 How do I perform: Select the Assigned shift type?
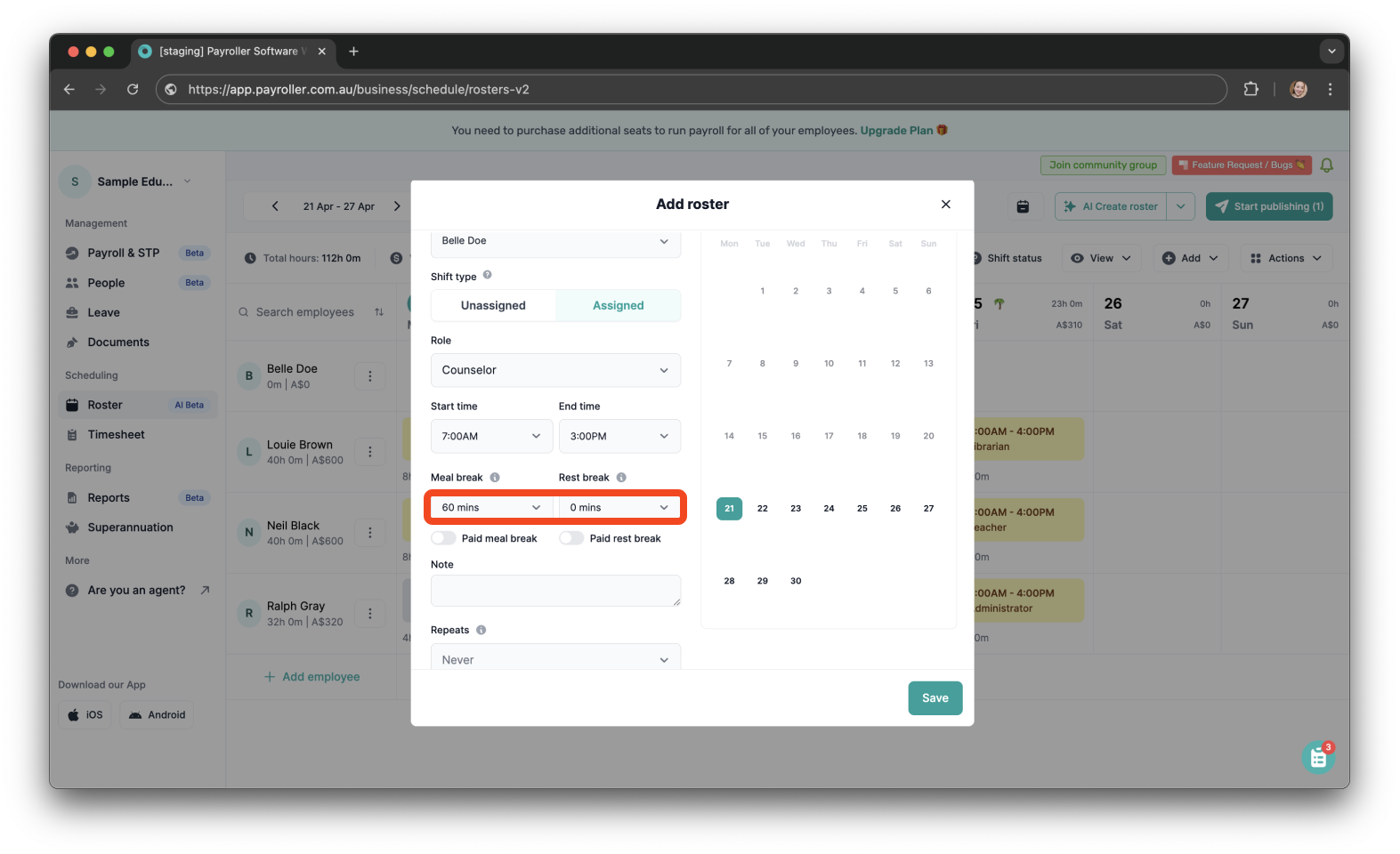(x=619, y=306)
